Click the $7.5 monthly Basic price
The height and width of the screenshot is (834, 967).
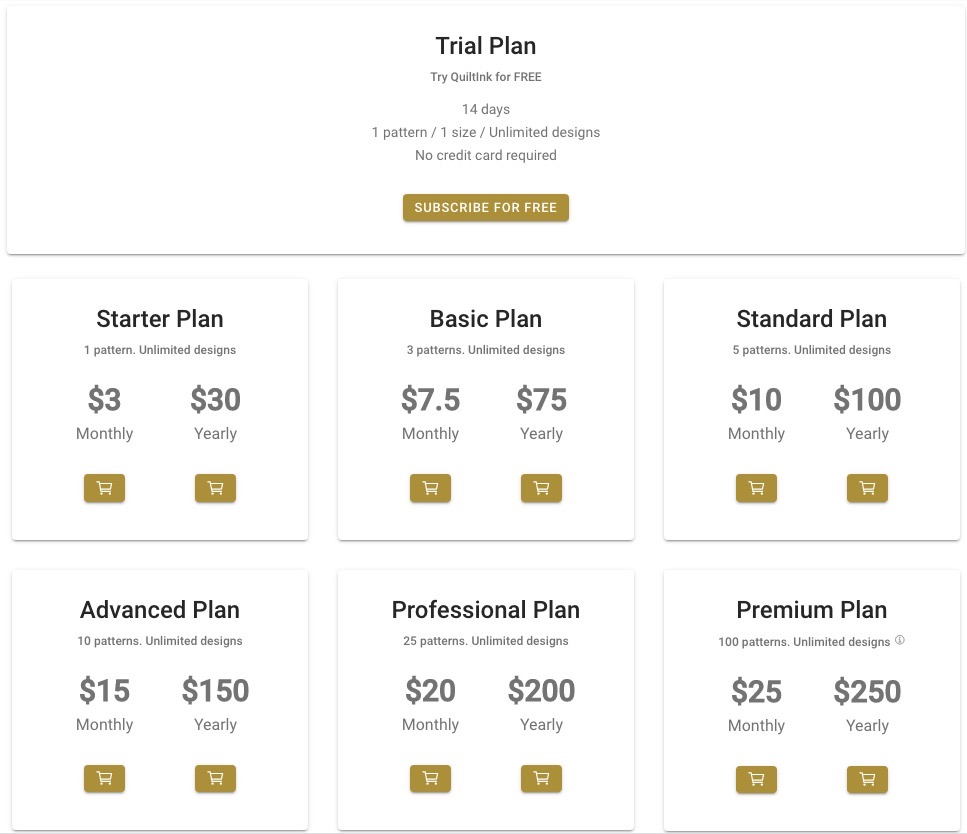click(430, 399)
